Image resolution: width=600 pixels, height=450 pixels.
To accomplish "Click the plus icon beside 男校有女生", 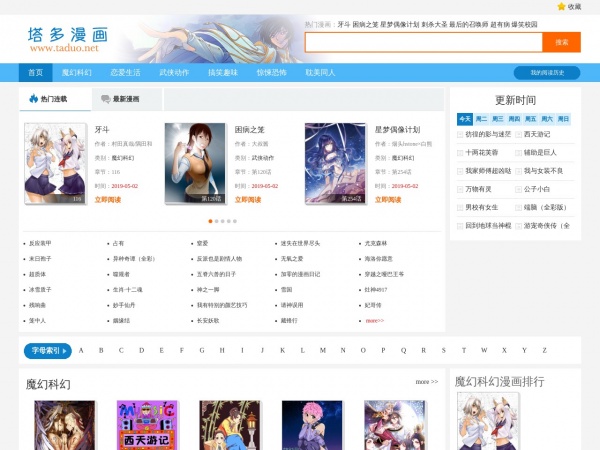I will 460,208.
